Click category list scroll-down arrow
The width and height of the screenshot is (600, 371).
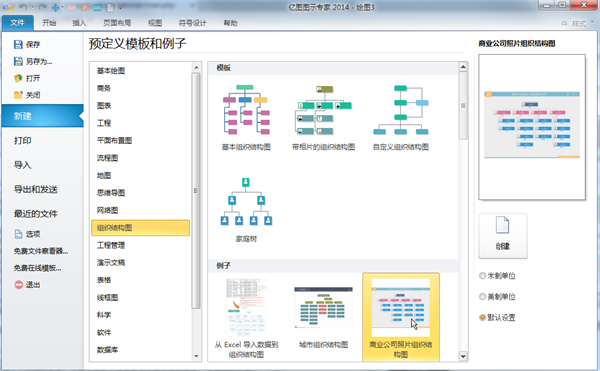pos(196,356)
